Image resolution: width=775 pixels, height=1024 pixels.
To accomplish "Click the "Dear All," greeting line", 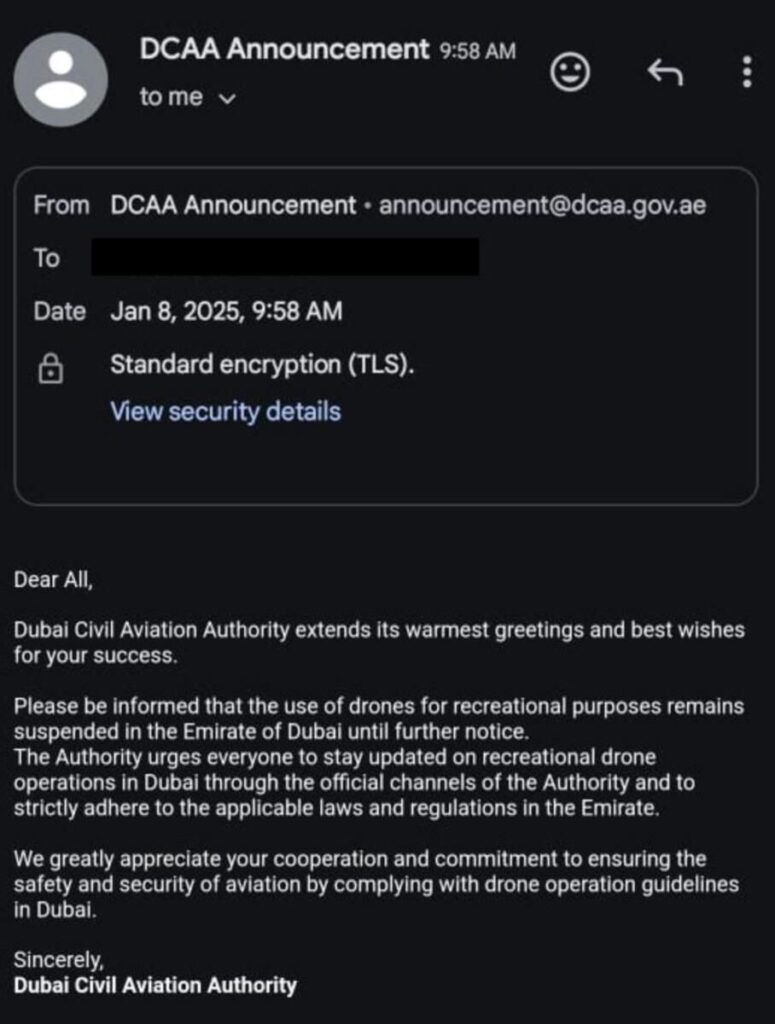I will point(53,578).
